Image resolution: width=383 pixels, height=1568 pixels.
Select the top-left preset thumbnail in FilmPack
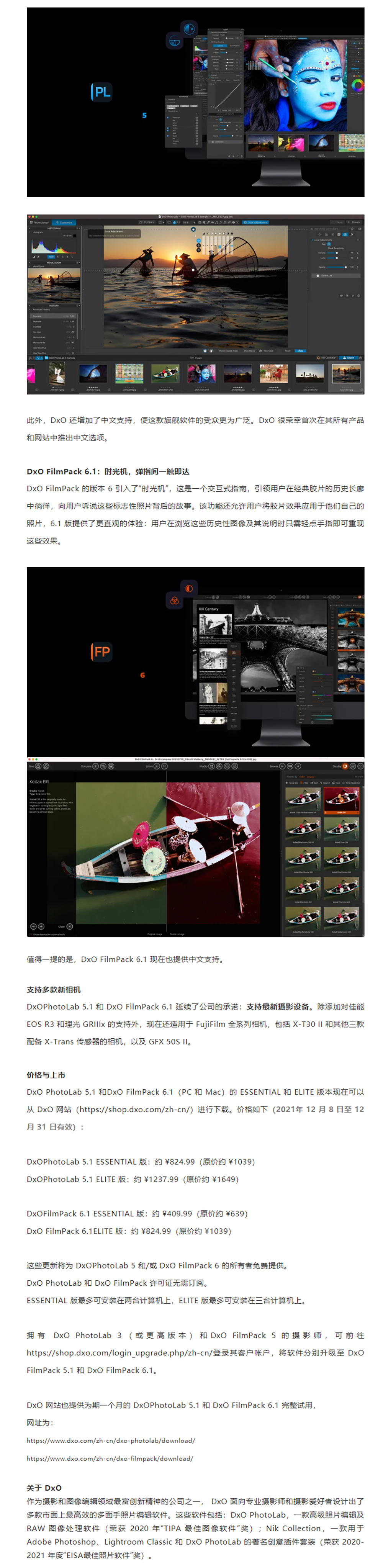coord(303,800)
